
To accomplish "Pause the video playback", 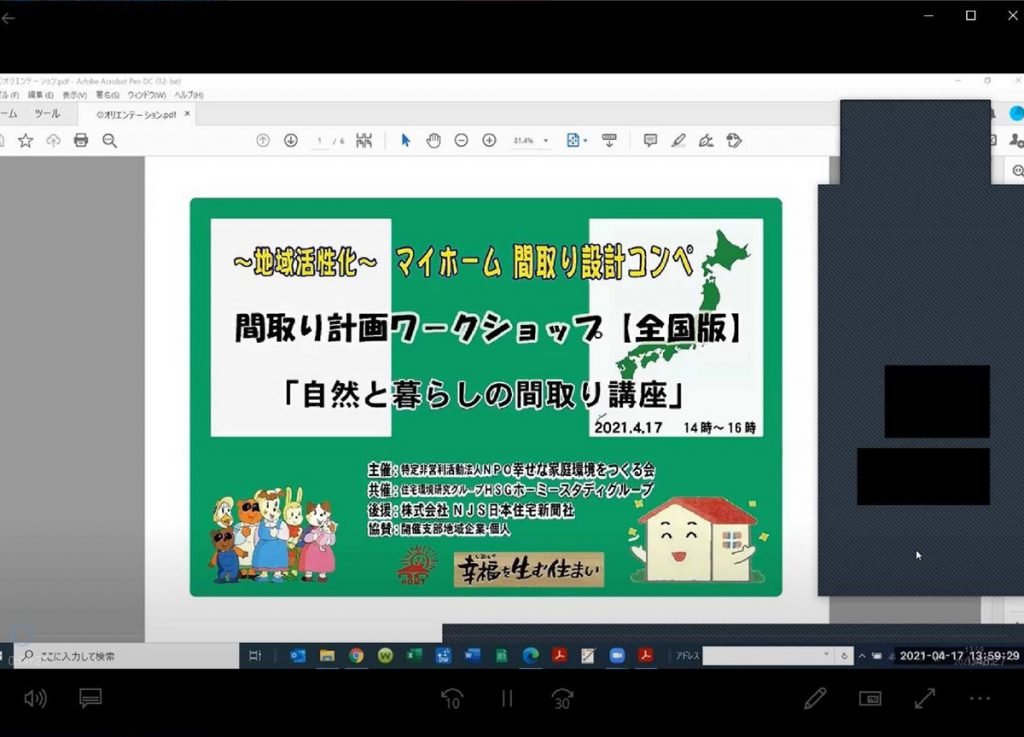I will [507, 699].
